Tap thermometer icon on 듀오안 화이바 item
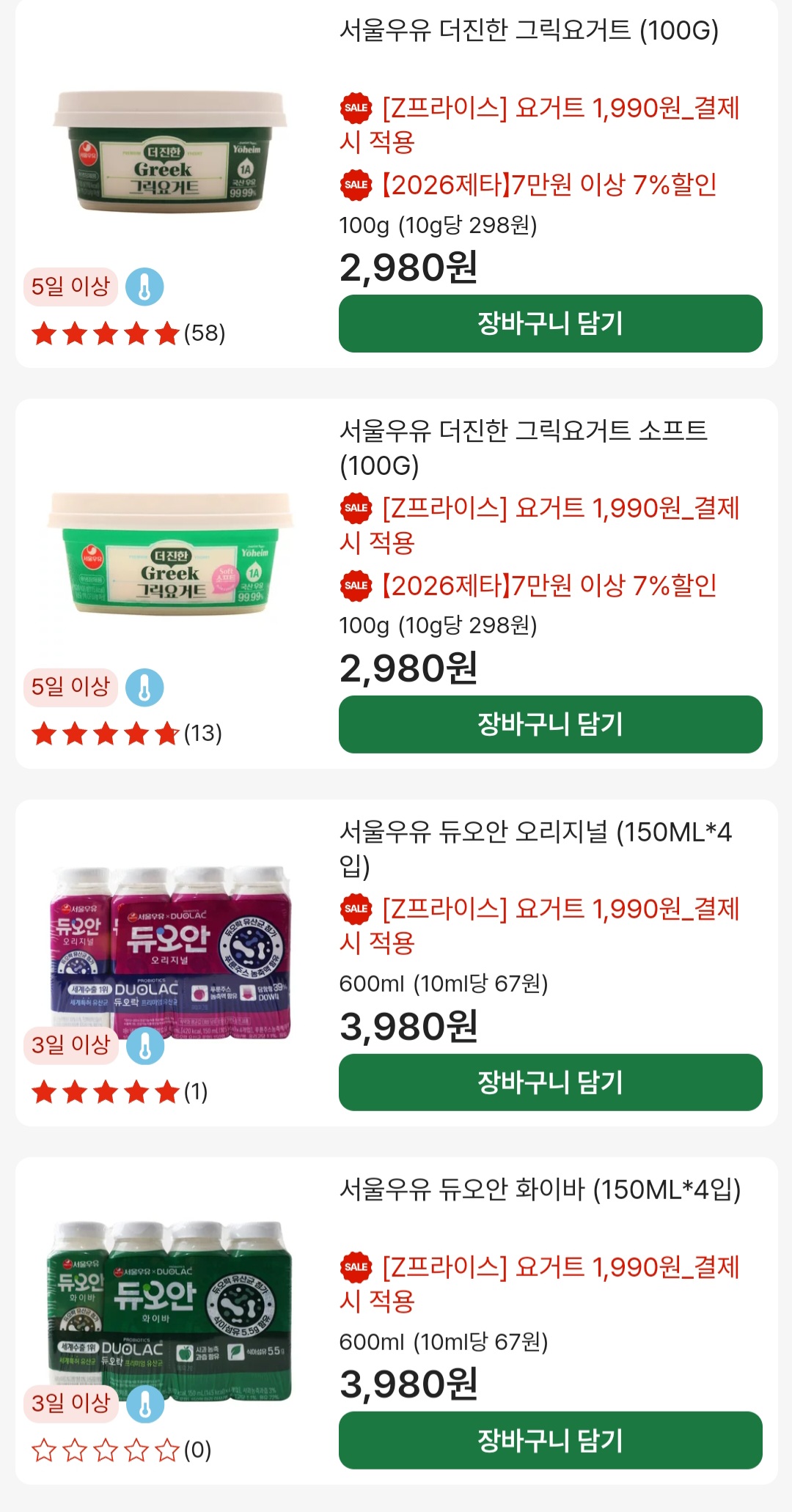792x1512 pixels. coord(145,1404)
